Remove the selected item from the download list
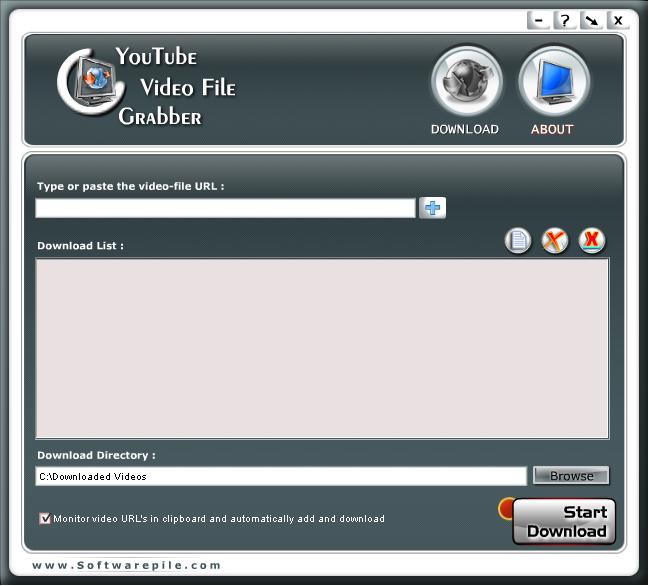The height and width of the screenshot is (586, 649). 555,240
